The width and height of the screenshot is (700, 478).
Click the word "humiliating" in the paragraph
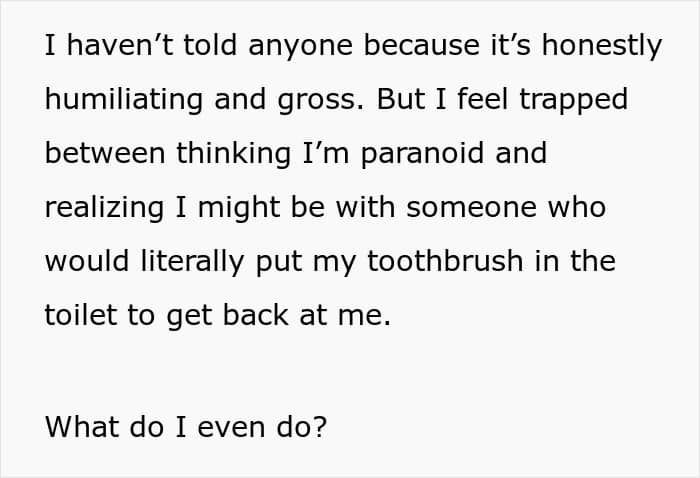point(124,100)
